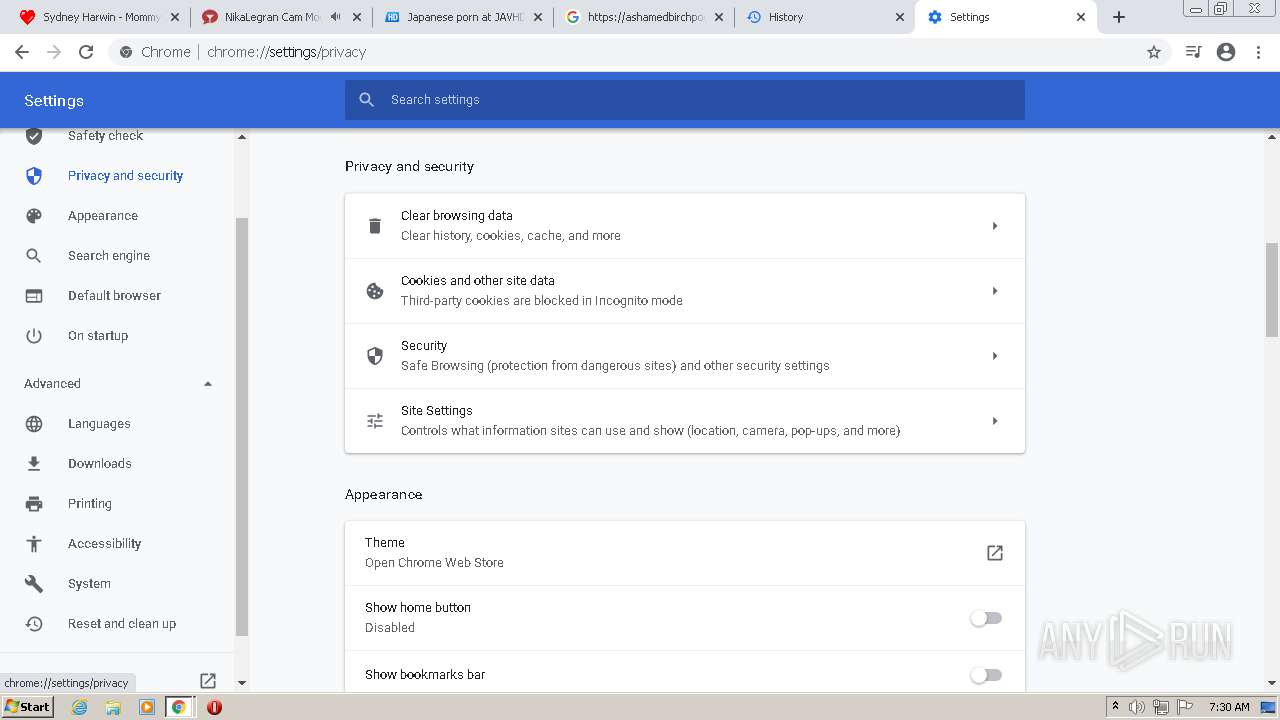Click the 7:30 AM clock in the tray

(1229, 707)
